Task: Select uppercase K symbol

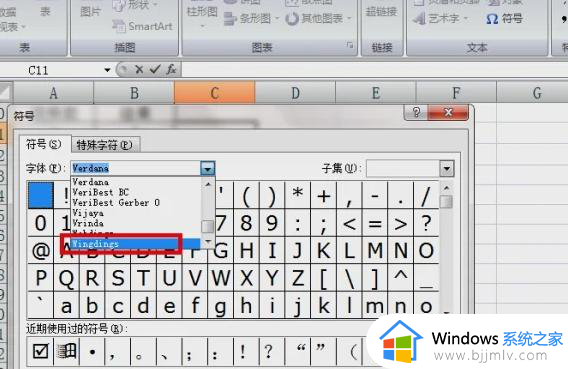Action: click(x=323, y=250)
